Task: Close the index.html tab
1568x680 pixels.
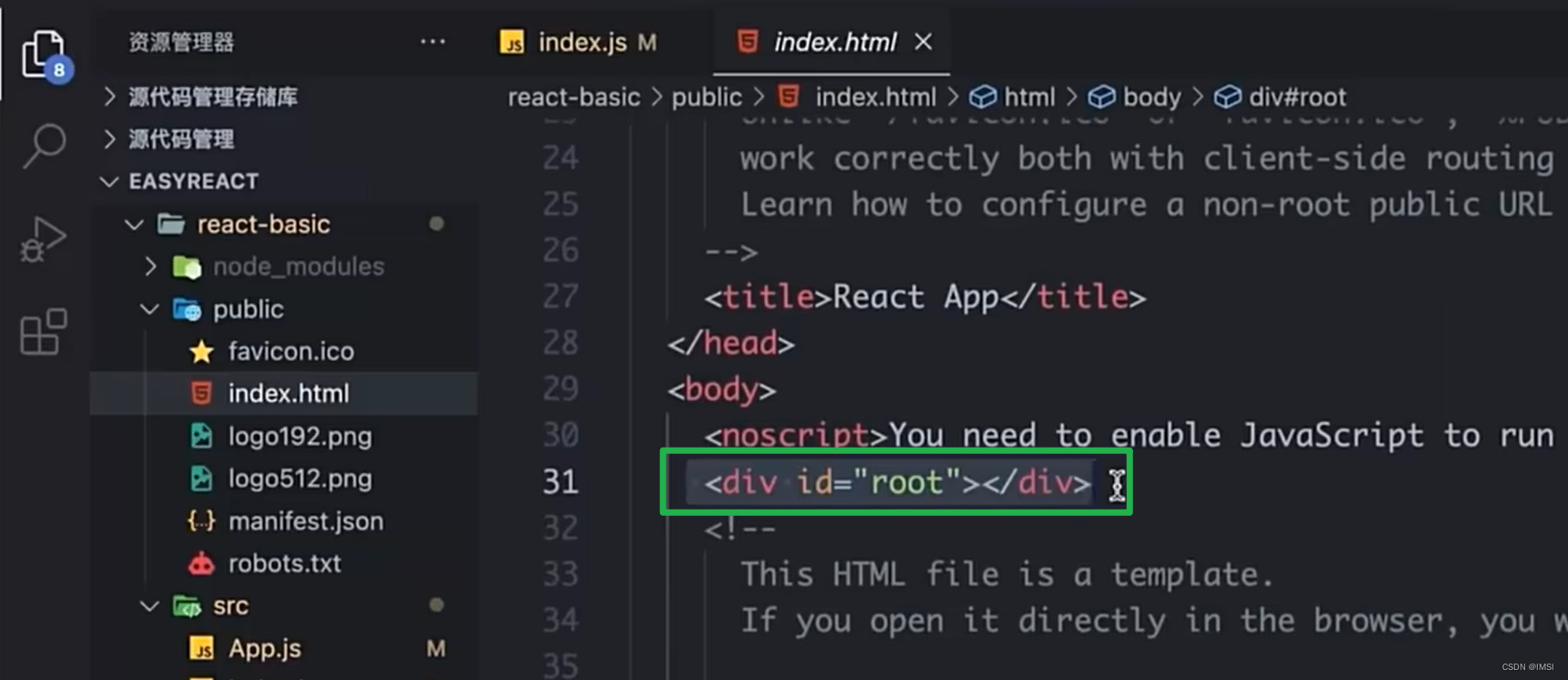Action: [x=923, y=42]
